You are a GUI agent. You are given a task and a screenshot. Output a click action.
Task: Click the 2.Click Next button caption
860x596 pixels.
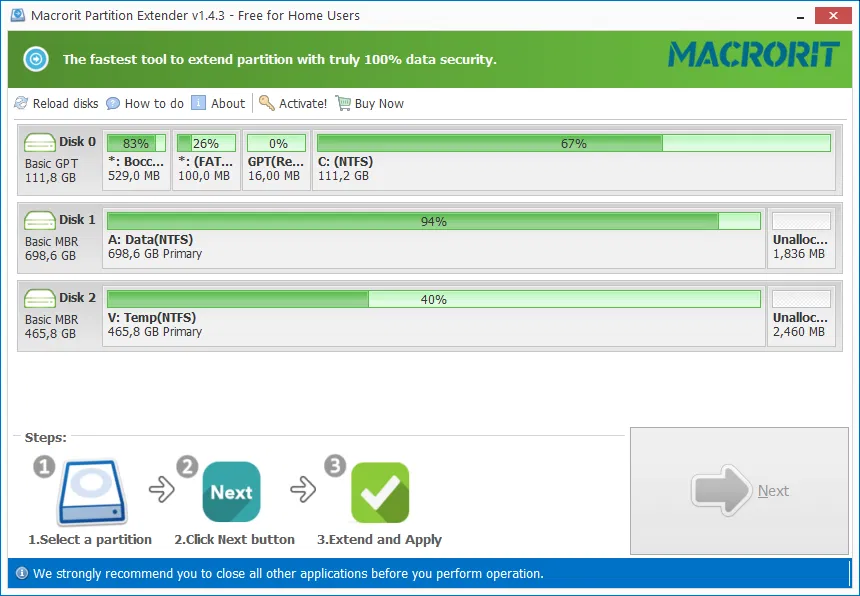click(x=235, y=540)
